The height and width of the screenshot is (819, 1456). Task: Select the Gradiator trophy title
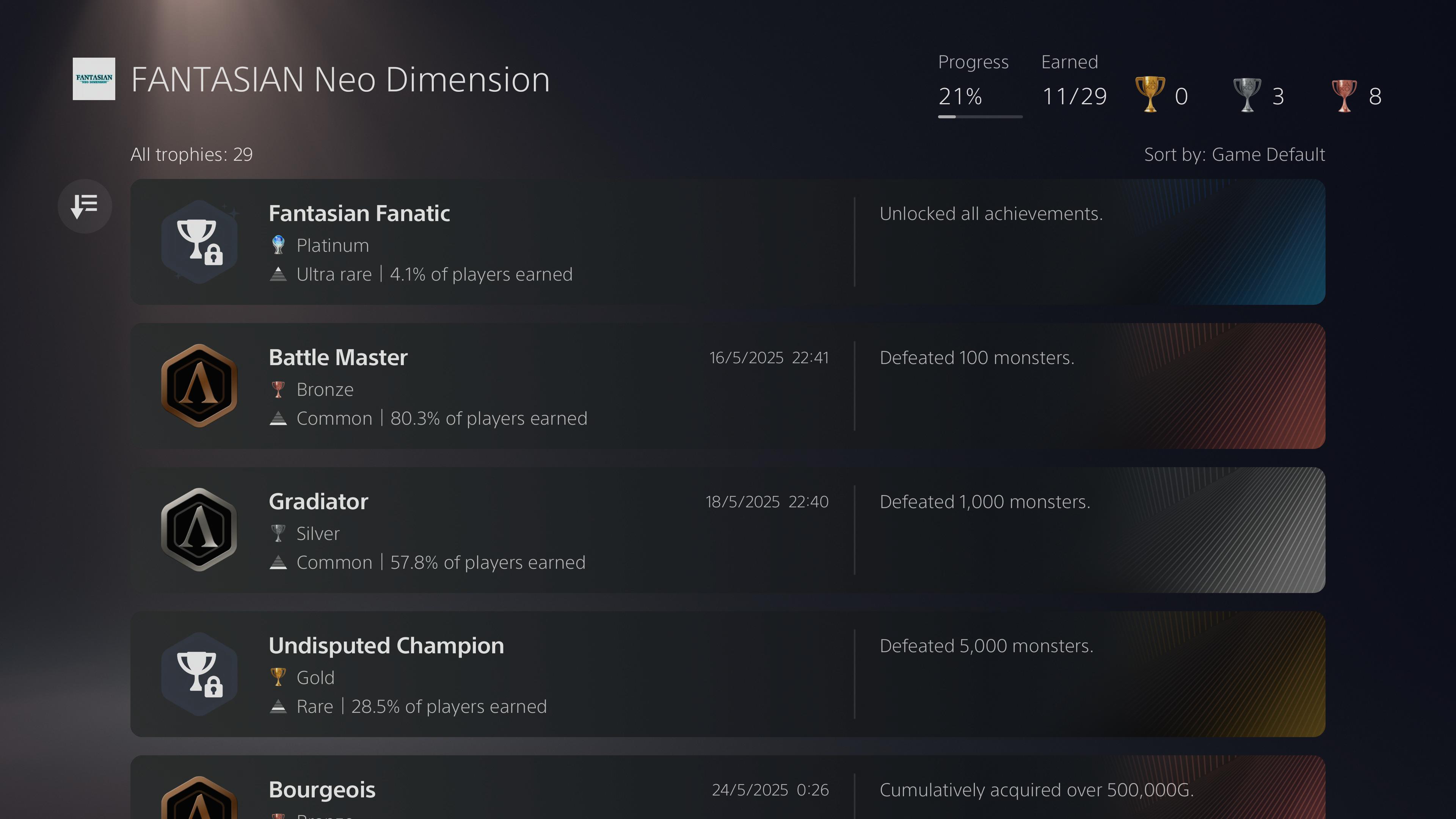(318, 501)
